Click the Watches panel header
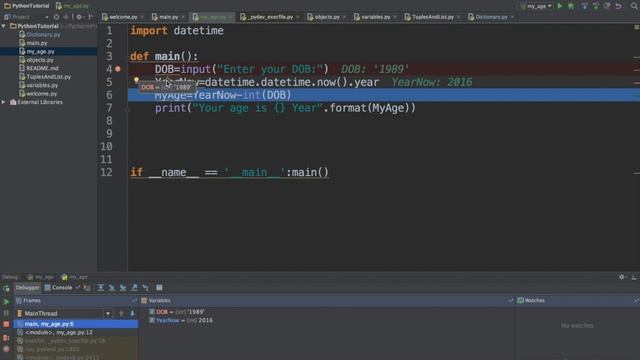 (577, 300)
